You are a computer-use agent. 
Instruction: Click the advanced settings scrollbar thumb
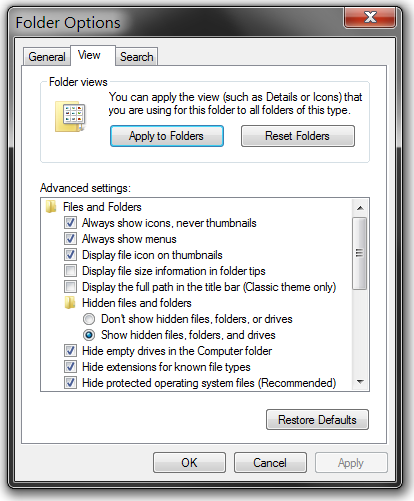360,253
